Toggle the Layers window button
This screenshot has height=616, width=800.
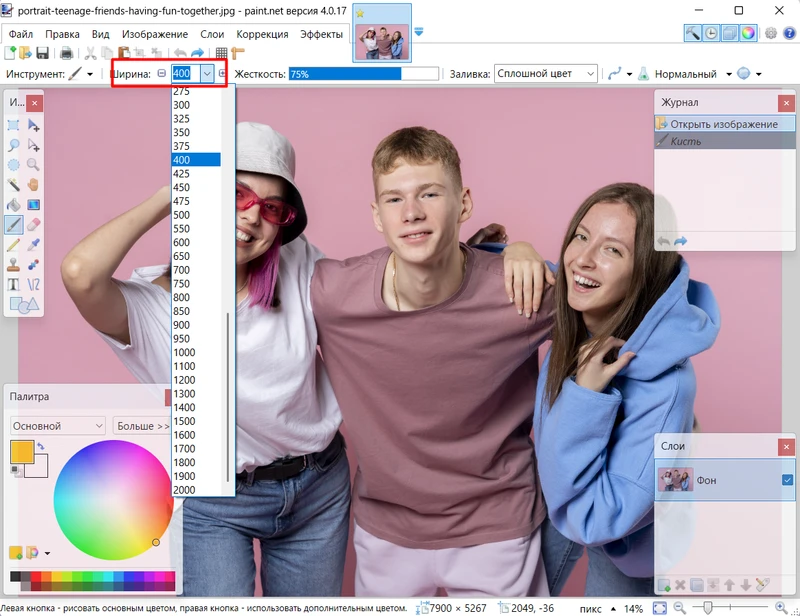(x=730, y=33)
